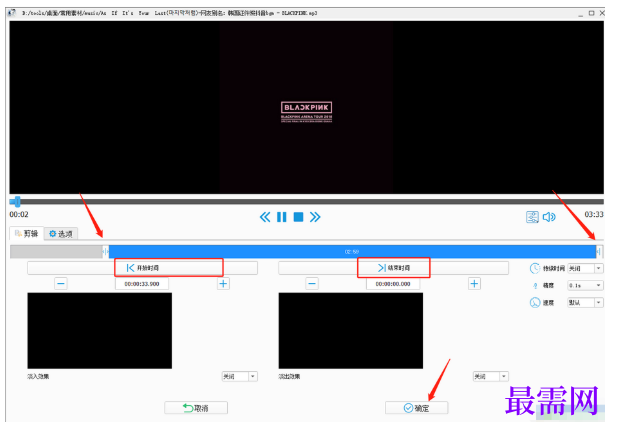Open the 淡出效果 fade-out dropdown
The width and height of the screenshot is (617, 432).
click(491, 377)
